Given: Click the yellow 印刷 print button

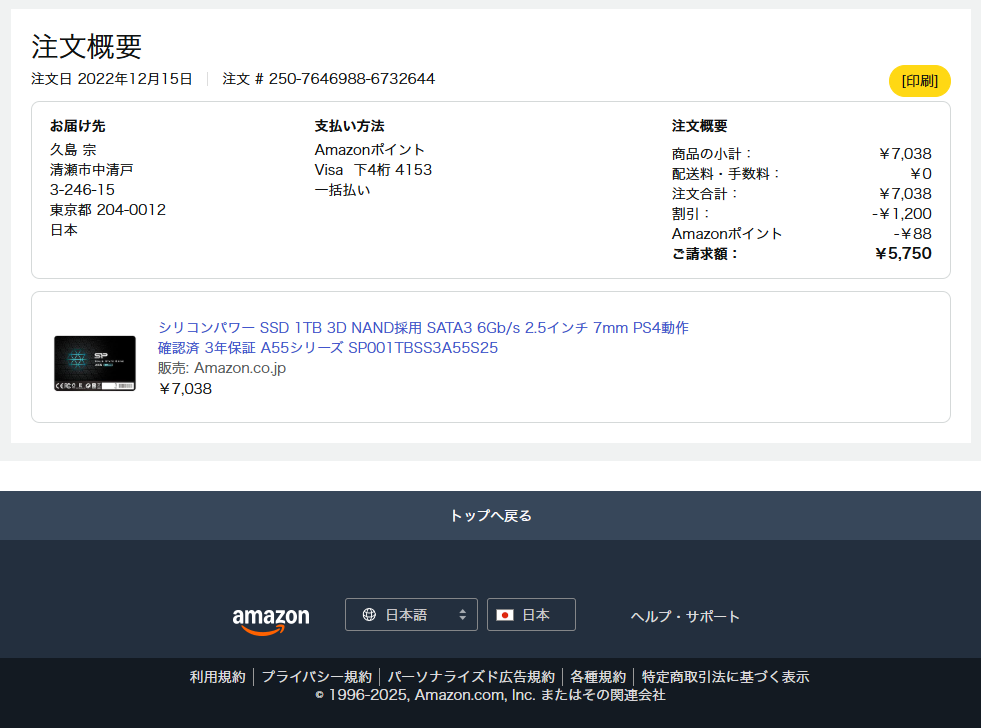Looking at the screenshot, I should point(919,81).
